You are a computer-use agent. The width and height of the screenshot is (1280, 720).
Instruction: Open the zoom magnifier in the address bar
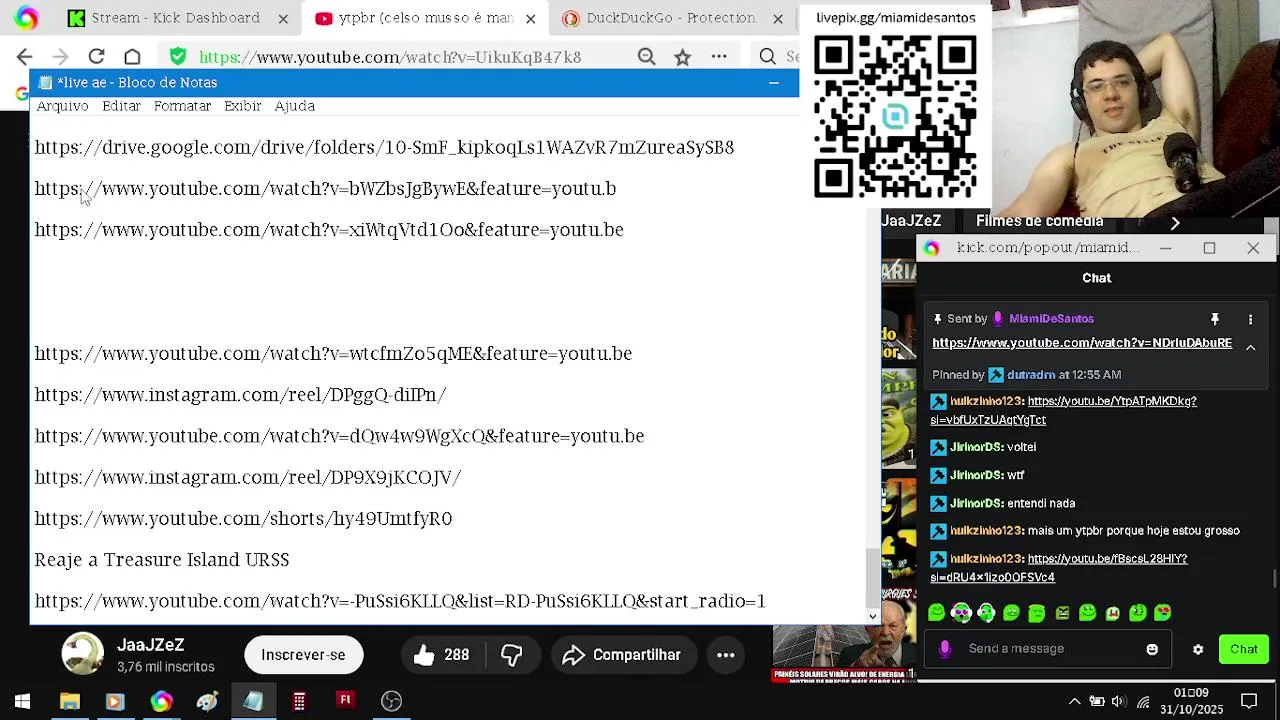point(647,57)
